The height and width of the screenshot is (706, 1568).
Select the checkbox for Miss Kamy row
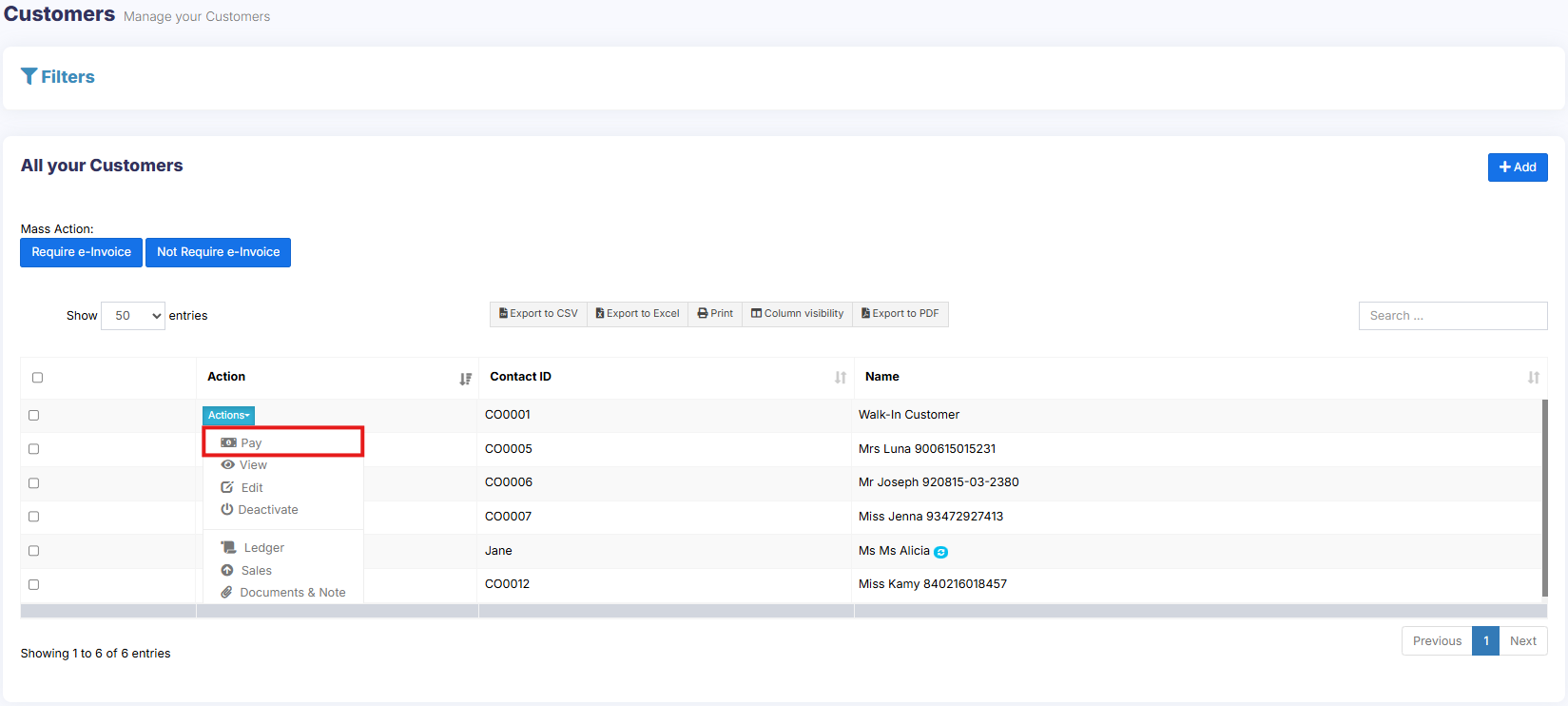click(x=34, y=585)
